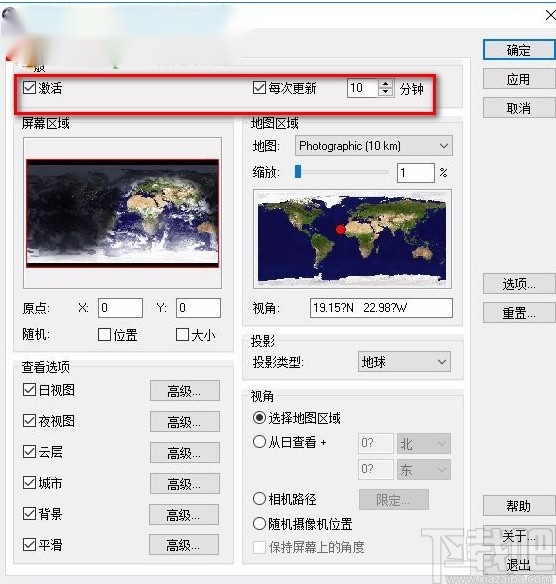
Task: Open the 北 direction dropdown
Action: pyautogui.click(x=424, y=444)
